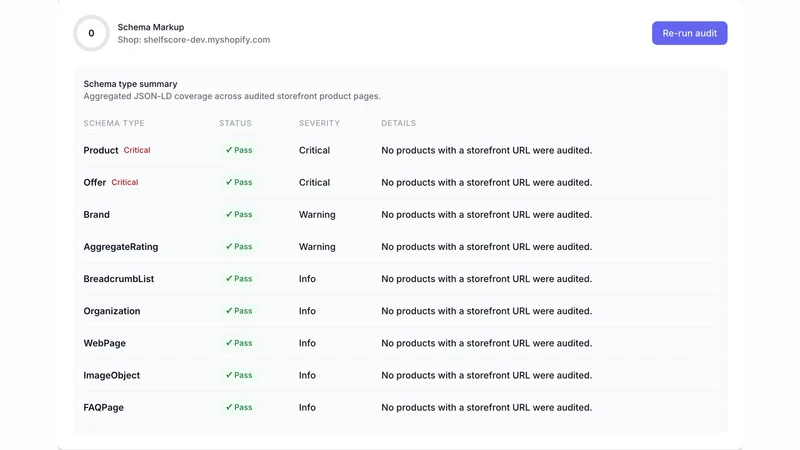
Task: Select the details text in WebPage row
Action: 487,343
